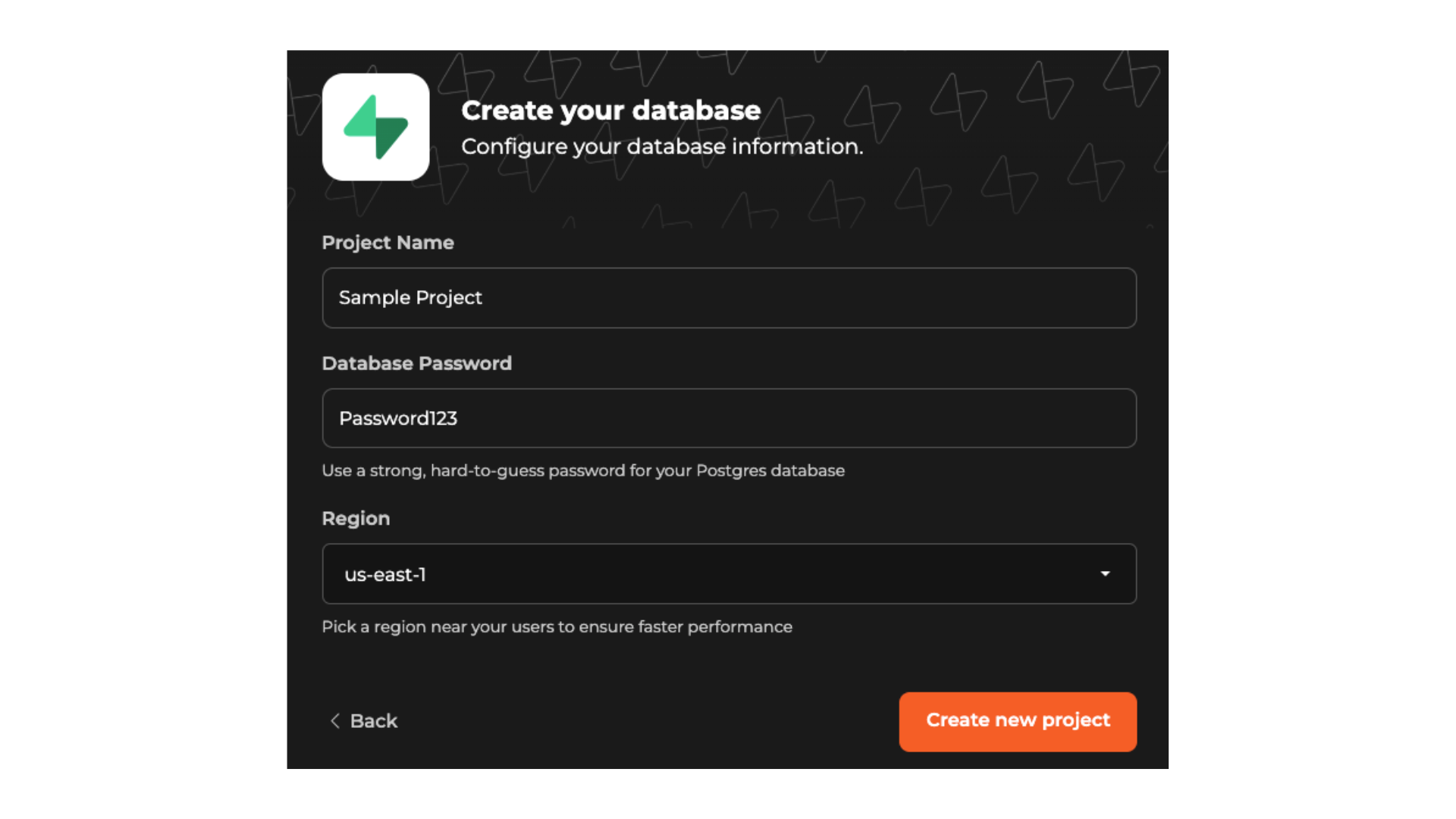Go back using the Back link
The image size is (1456, 819).
373,721
